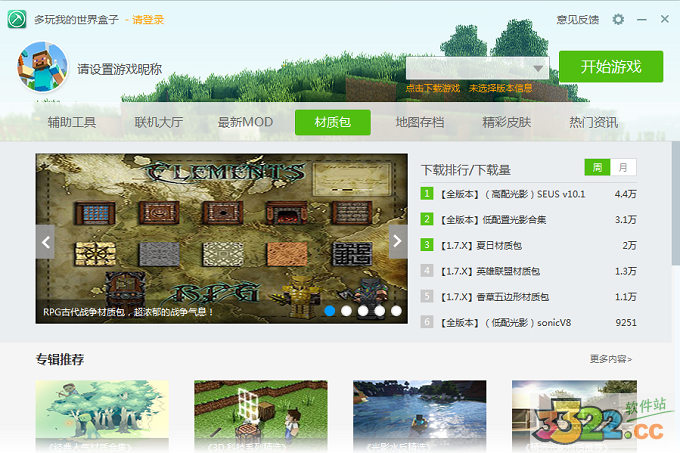
Task: Select the fourth carousel dot
Action: click(379, 311)
